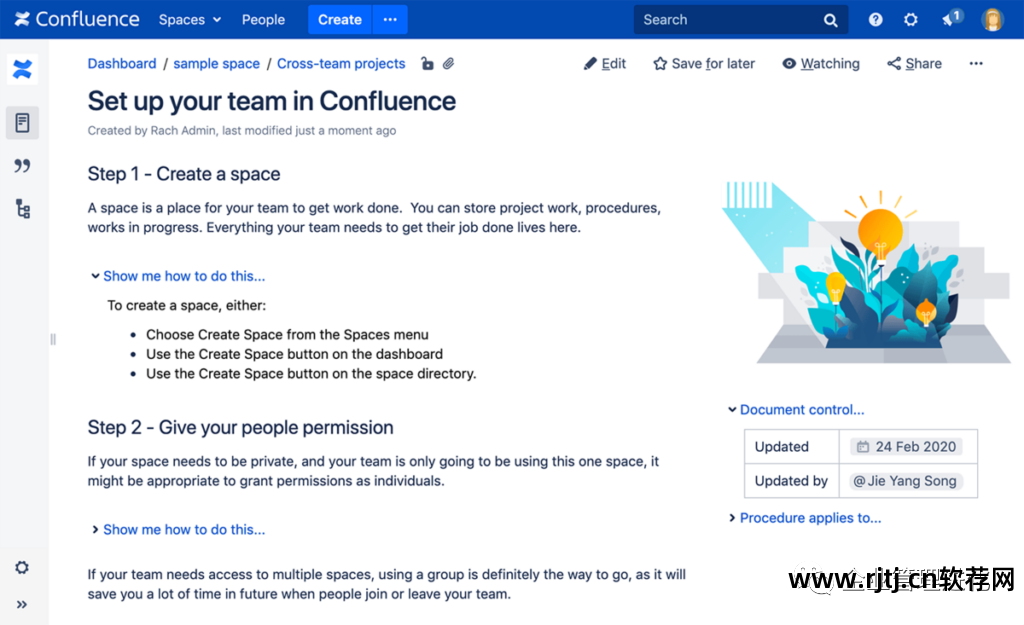
Task: Expand sidebar with double-chevron icon
Action: (x=22, y=605)
